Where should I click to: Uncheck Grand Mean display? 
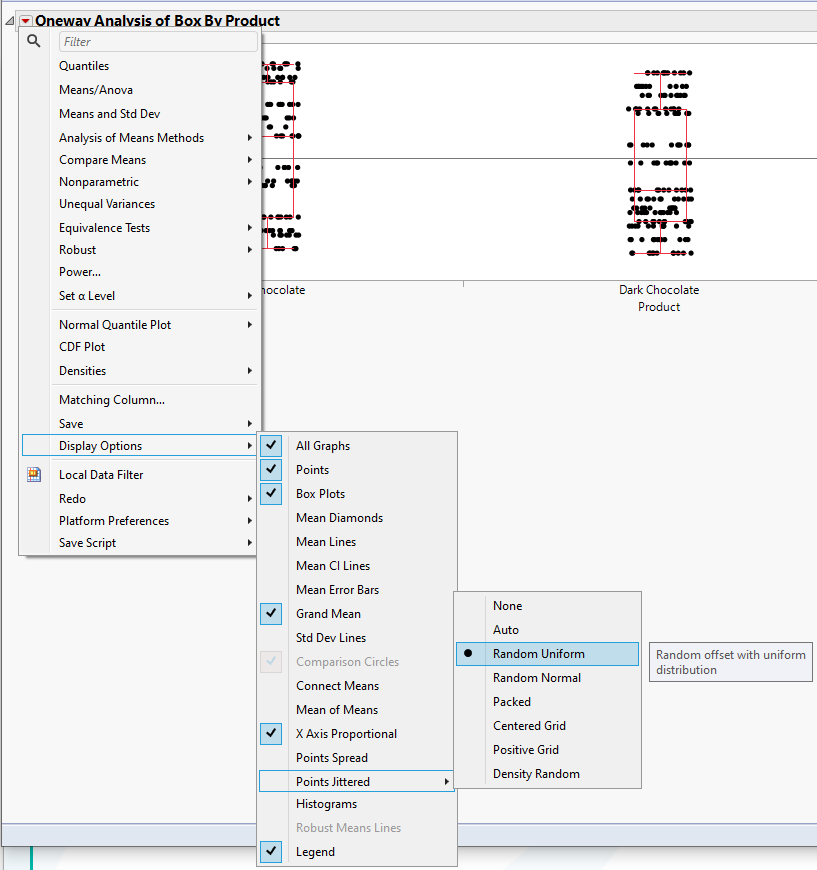pos(270,613)
